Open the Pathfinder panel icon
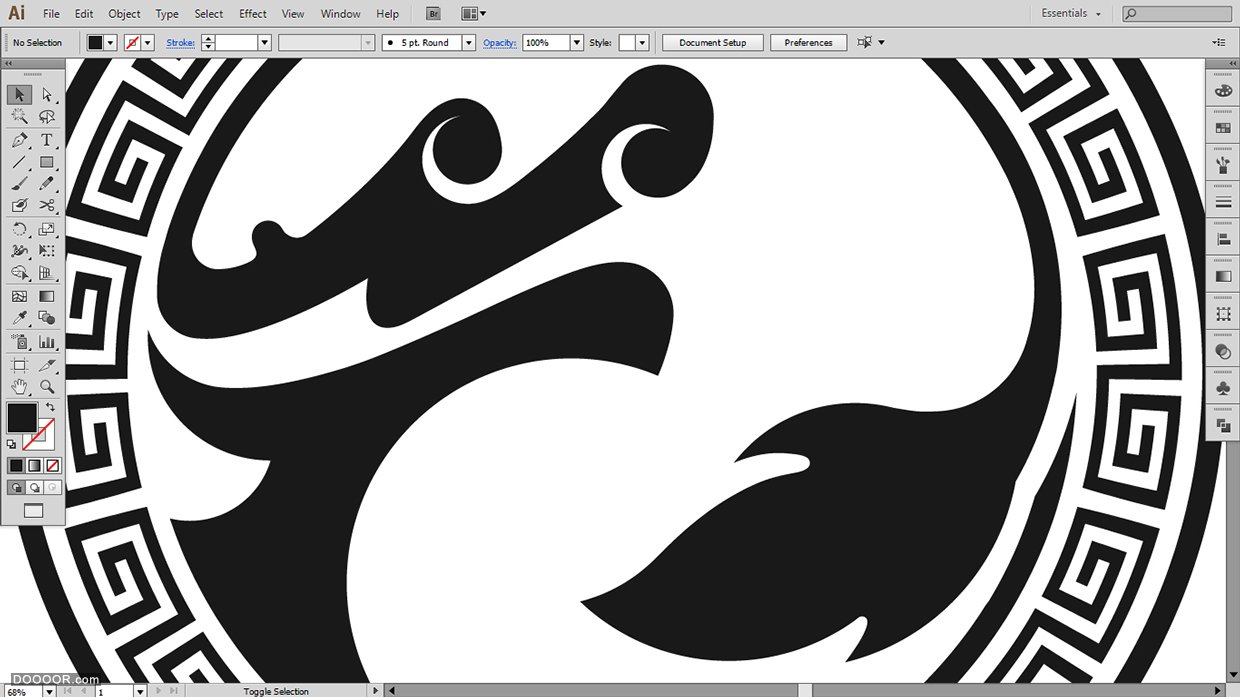The height and width of the screenshot is (697, 1240). pyautogui.click(x=1223, y=425)
